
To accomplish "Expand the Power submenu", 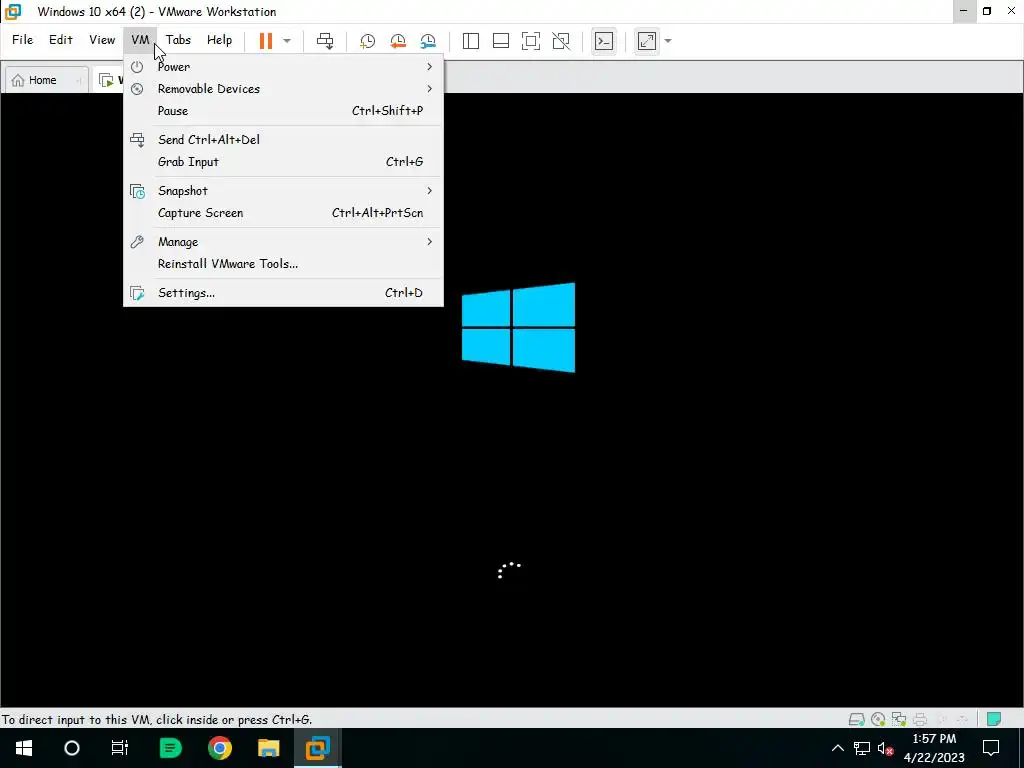I will (x=283, y=67).
